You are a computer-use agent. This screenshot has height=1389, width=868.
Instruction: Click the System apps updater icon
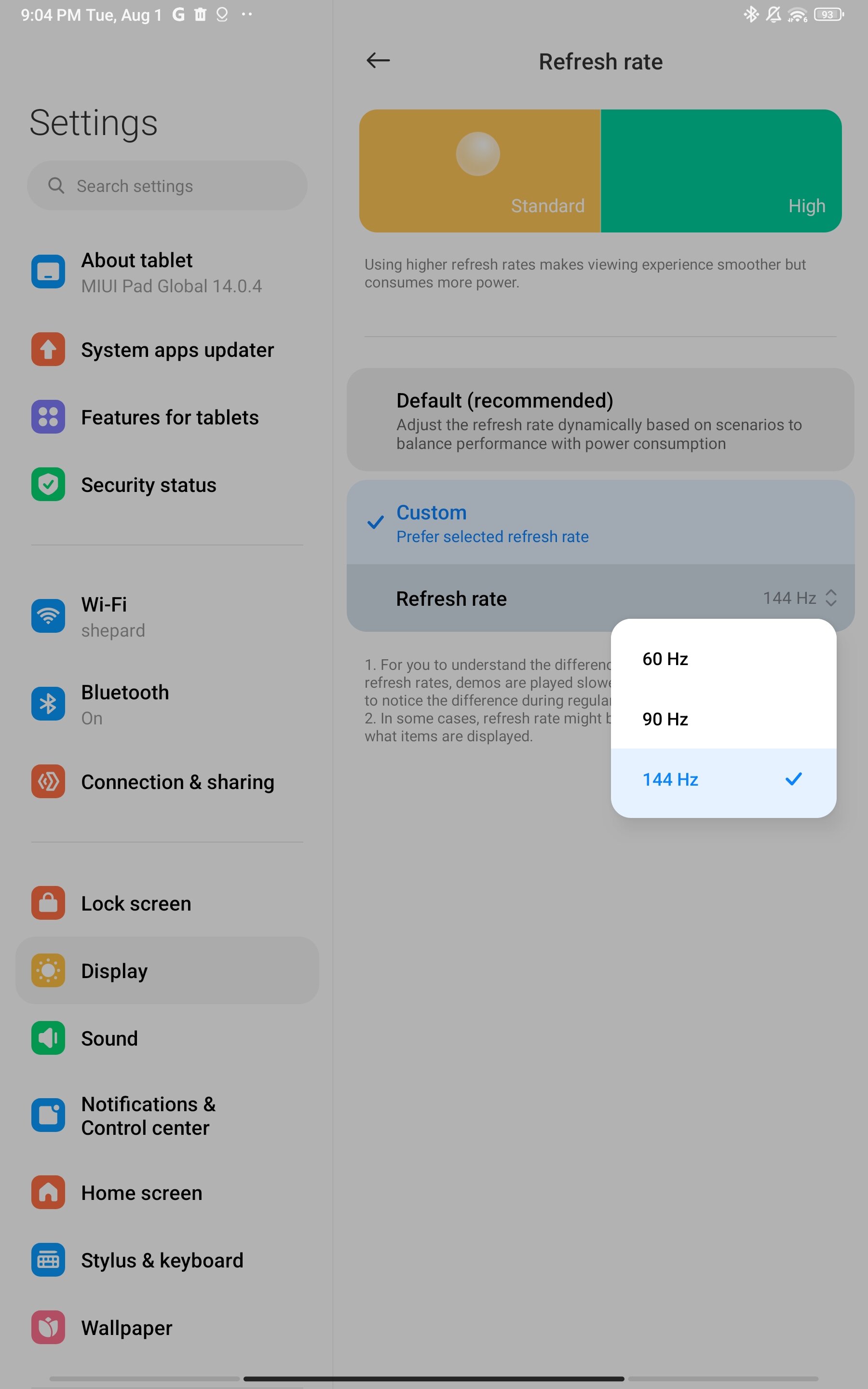[x=48, y=350]
